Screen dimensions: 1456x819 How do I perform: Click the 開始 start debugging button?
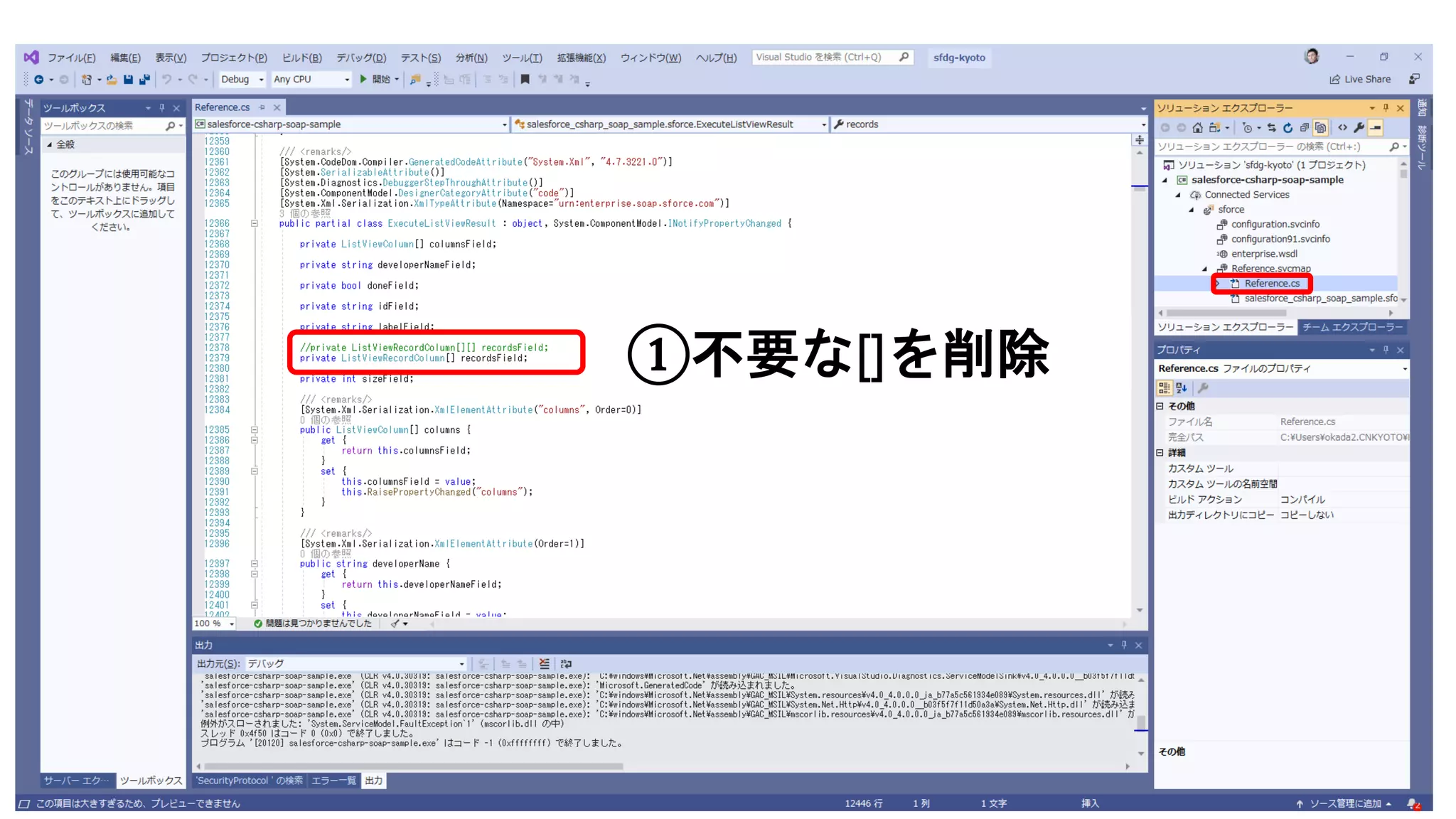point(375,80)
